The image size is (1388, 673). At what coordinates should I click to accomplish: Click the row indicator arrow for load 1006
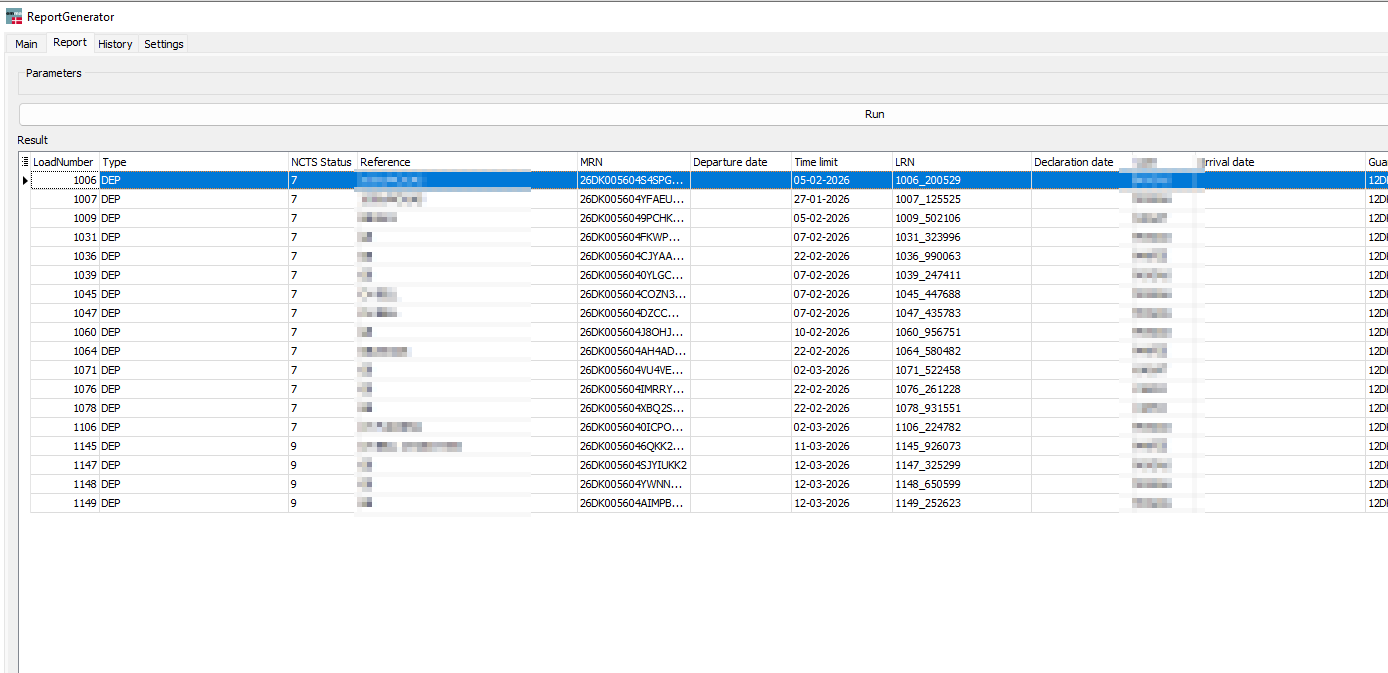pyautogui.click(x=25, y=181)
